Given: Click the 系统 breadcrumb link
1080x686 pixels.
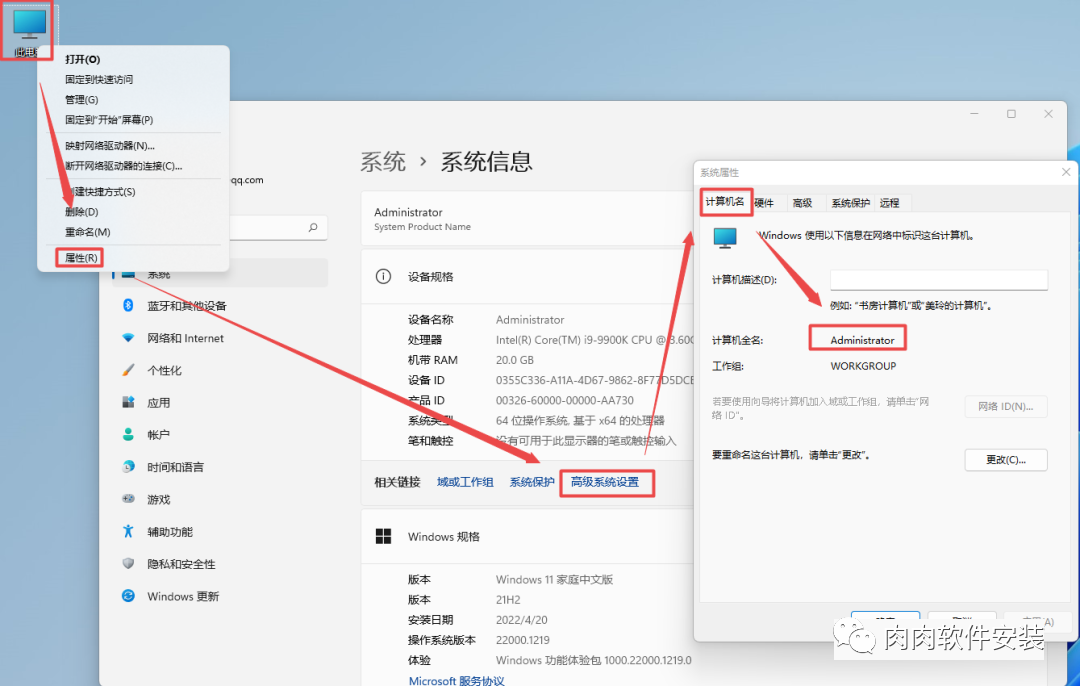Looking at the screenshot, I should click(383, 162).
